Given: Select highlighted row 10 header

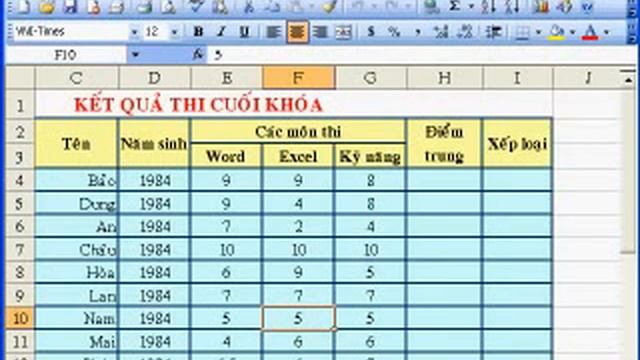Looking at the screenshot, I should coord(20,318).
